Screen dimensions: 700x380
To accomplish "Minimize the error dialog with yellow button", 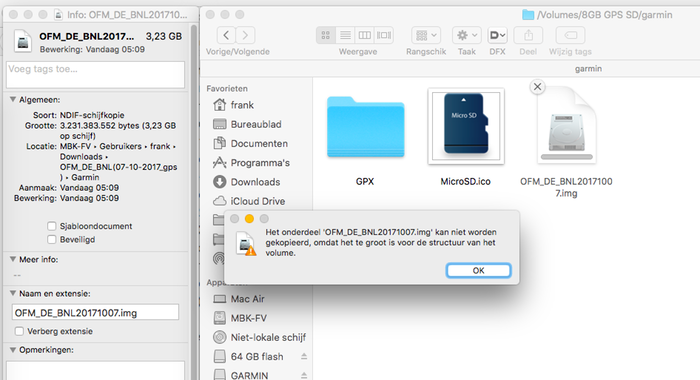I will click(x=250, y=219).
